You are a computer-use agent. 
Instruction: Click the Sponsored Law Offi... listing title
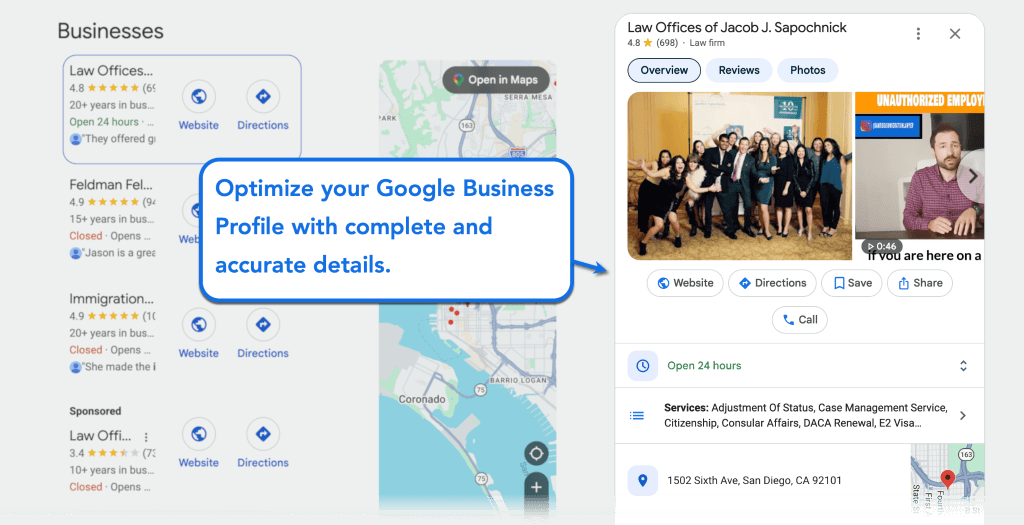101,436
